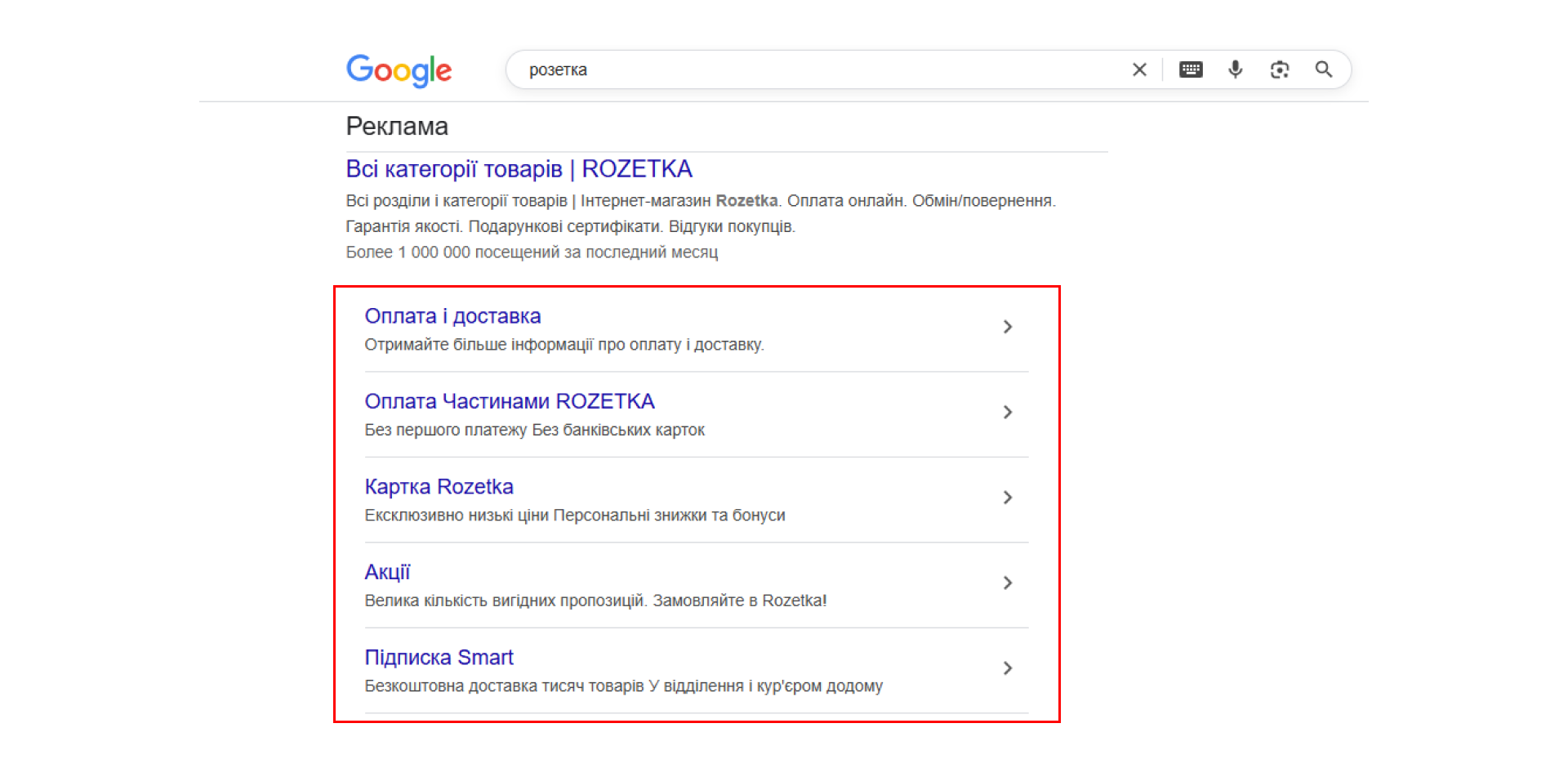1568x768 pixels.
Task: Start voice search with the microphone icon
Action: pos(1235,70)
